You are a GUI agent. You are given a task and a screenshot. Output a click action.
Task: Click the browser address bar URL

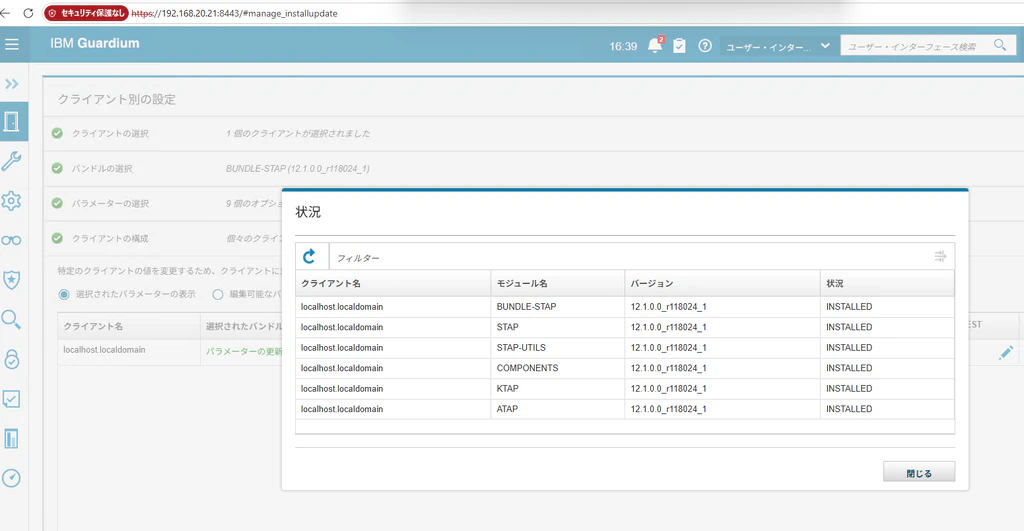[234, 14]
